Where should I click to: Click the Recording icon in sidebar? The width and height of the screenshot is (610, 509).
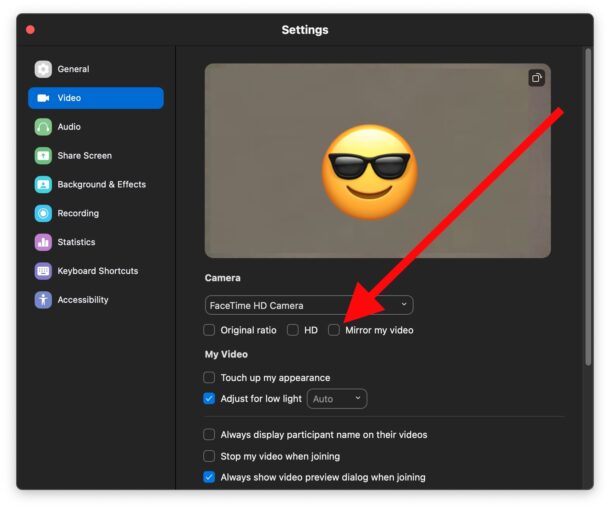click(x=43, y=213)
